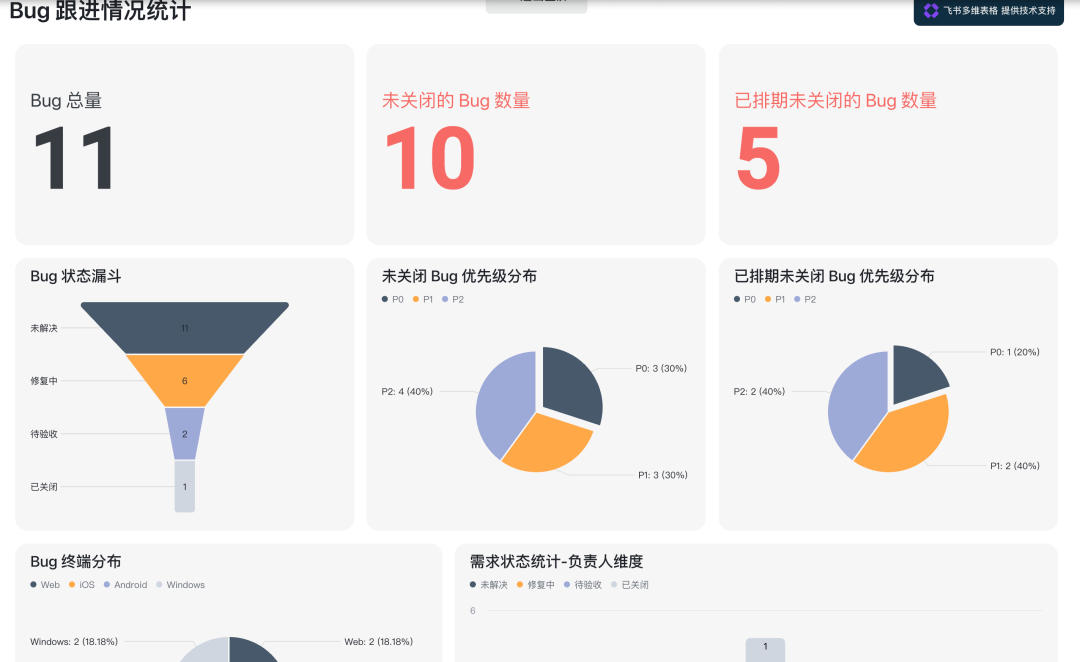
Task: Toggle the iOS legend in Bug 终端分布
Action: pyautogui.click(x=79, y=585)
